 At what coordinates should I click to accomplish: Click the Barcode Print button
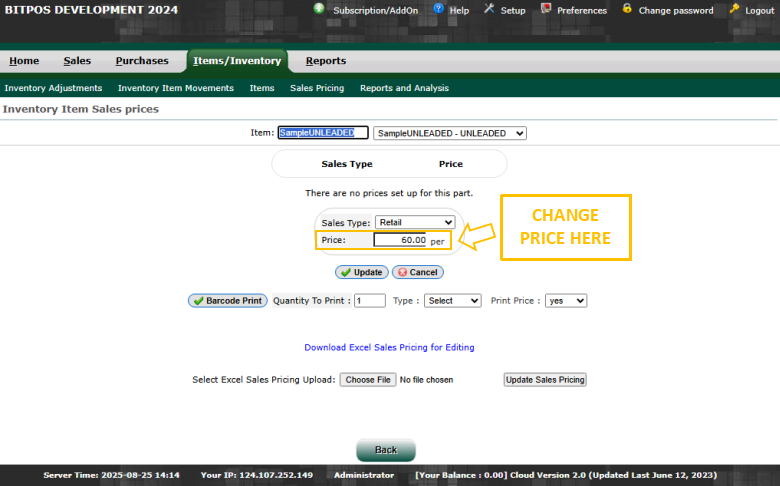pyautogui.click(x=227, y=300)
